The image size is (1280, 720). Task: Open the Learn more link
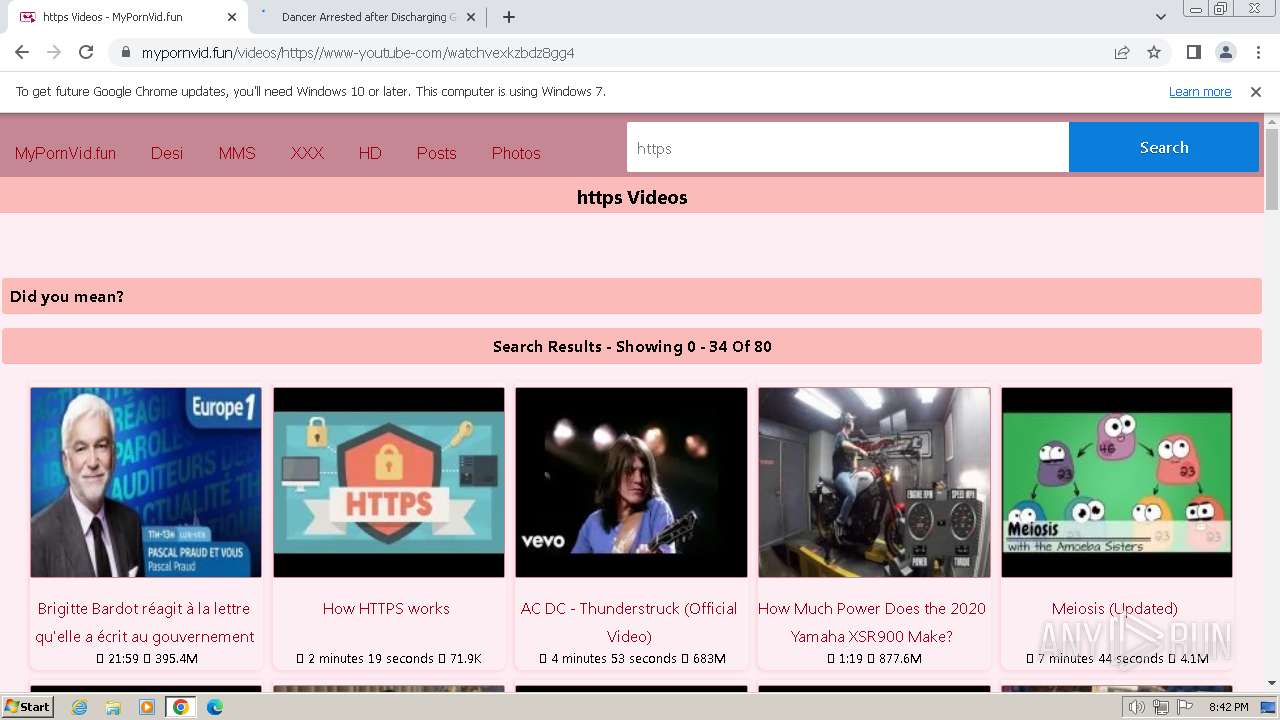tap(1200, 92)
